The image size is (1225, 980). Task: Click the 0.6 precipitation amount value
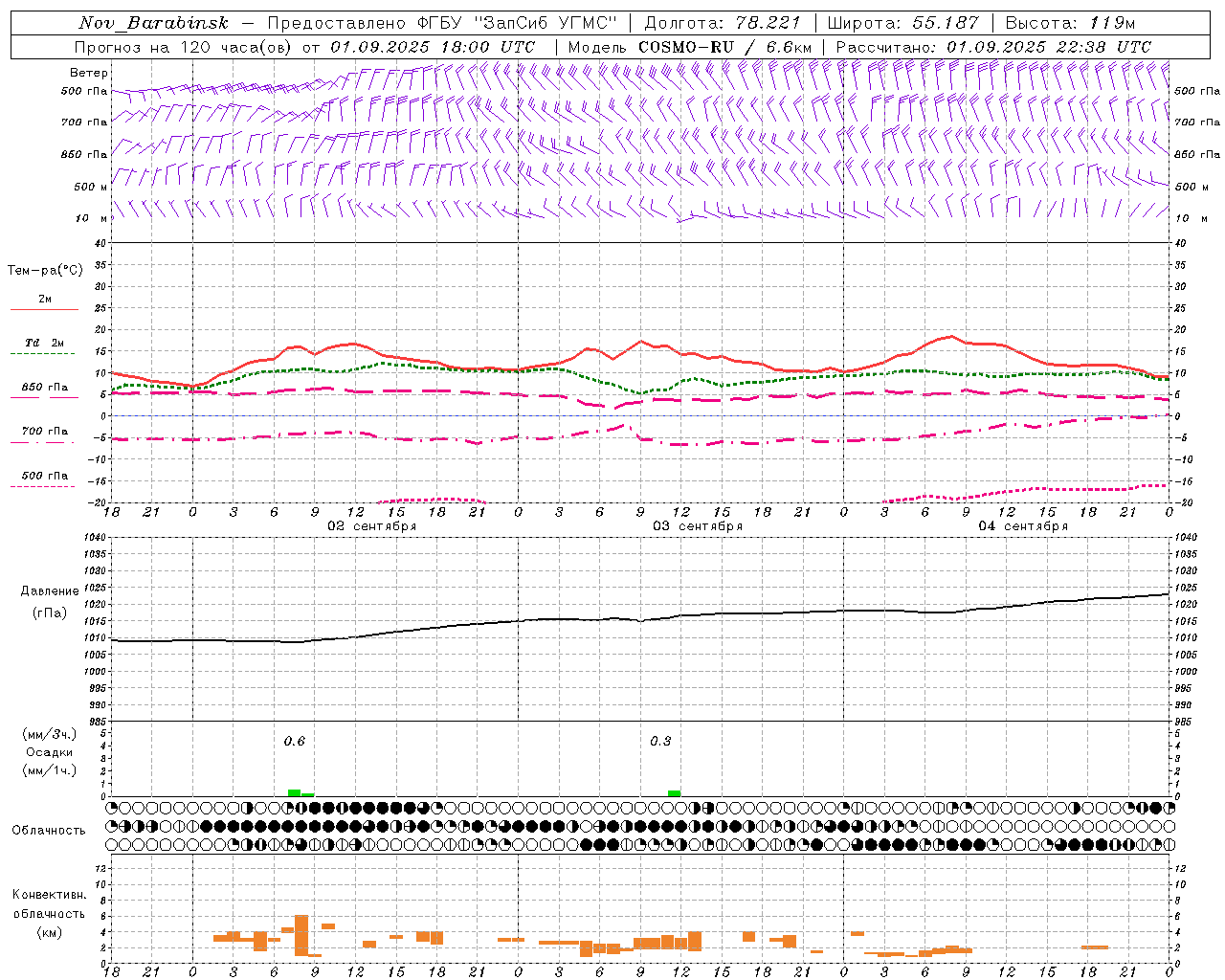pos(294,742)
